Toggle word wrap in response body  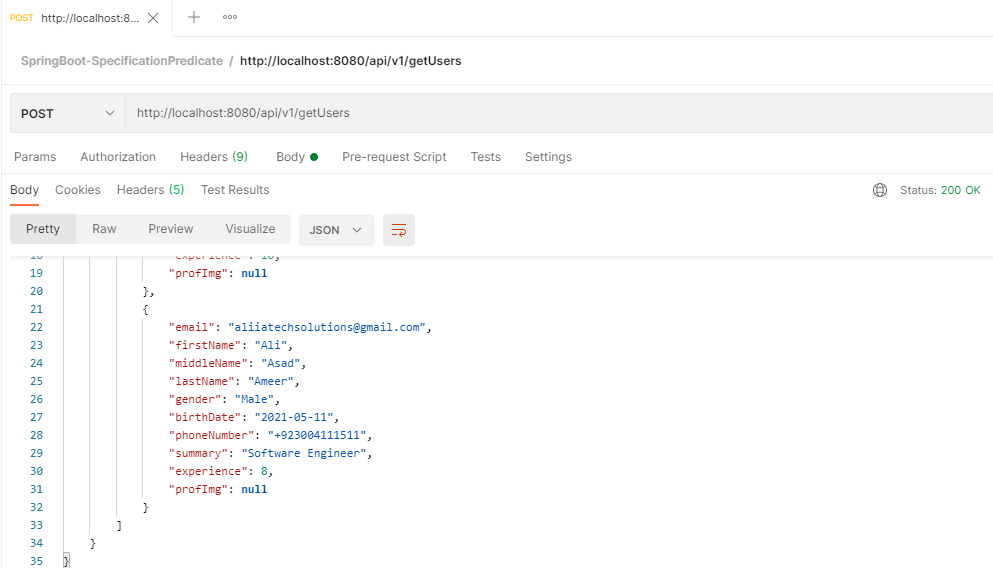pyautogui.click(x=399, y=230)
